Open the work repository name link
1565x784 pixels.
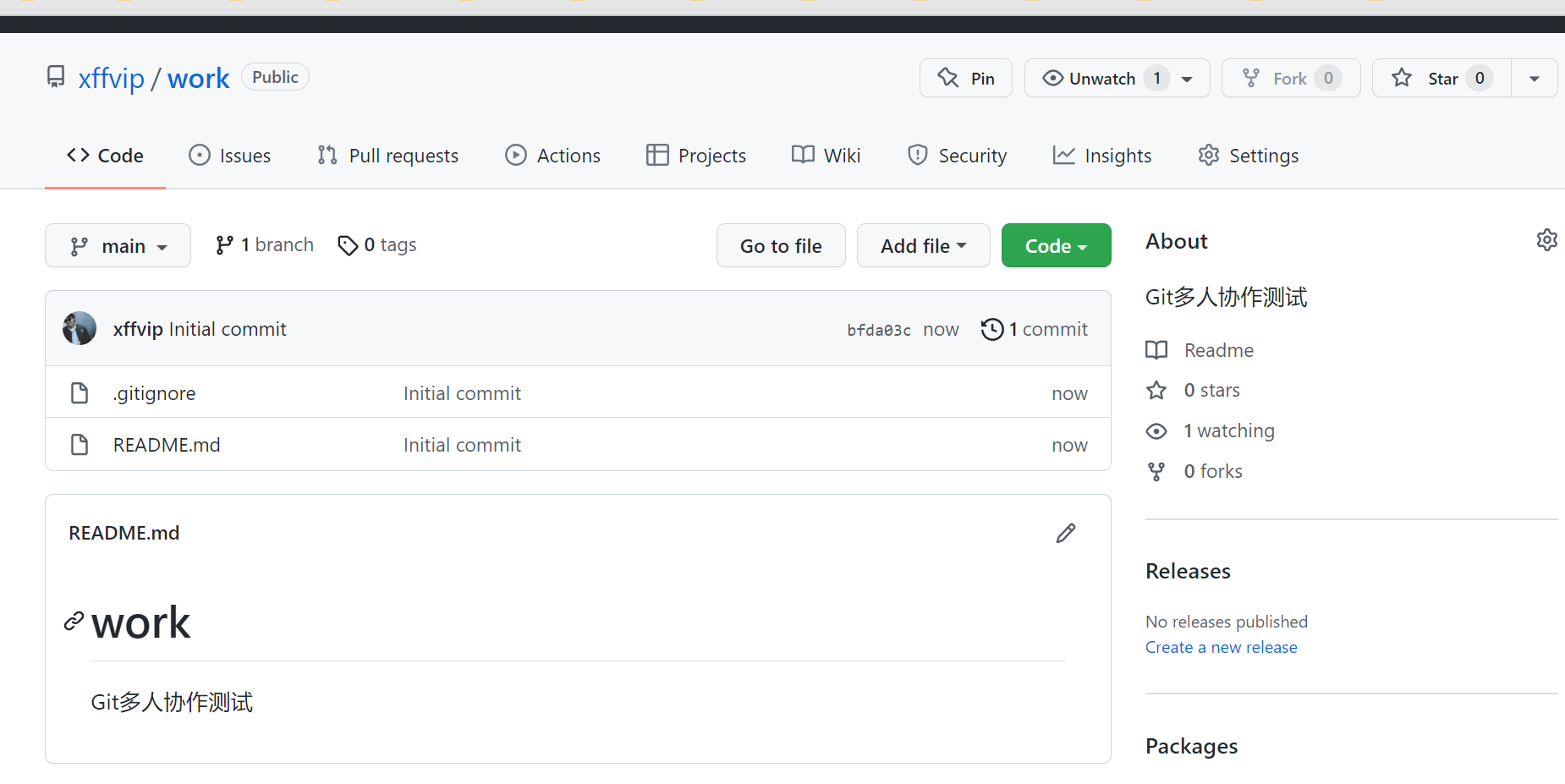pyautogui.click(x=198, y=78)
